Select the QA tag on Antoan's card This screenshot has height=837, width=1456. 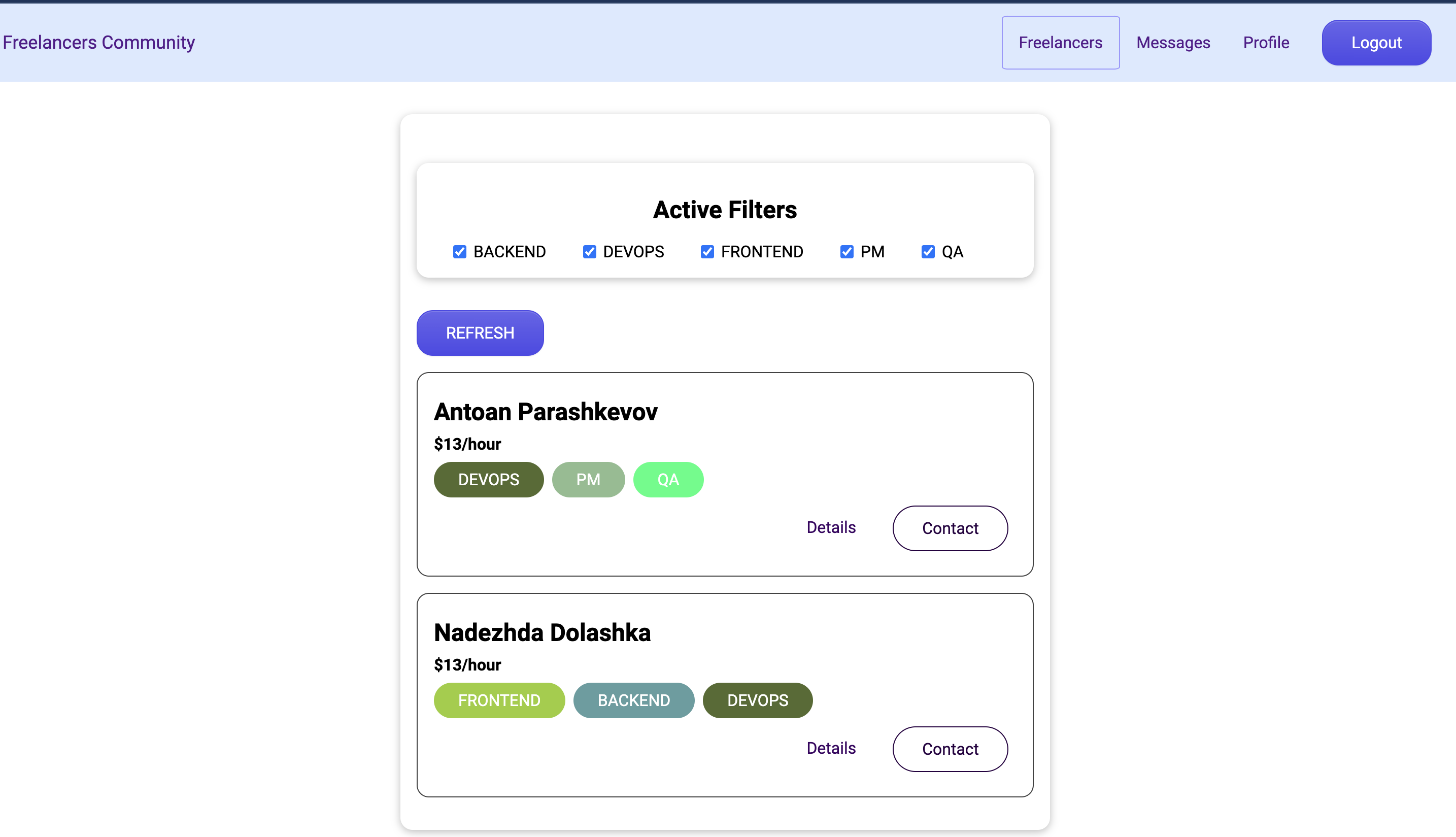668,479
